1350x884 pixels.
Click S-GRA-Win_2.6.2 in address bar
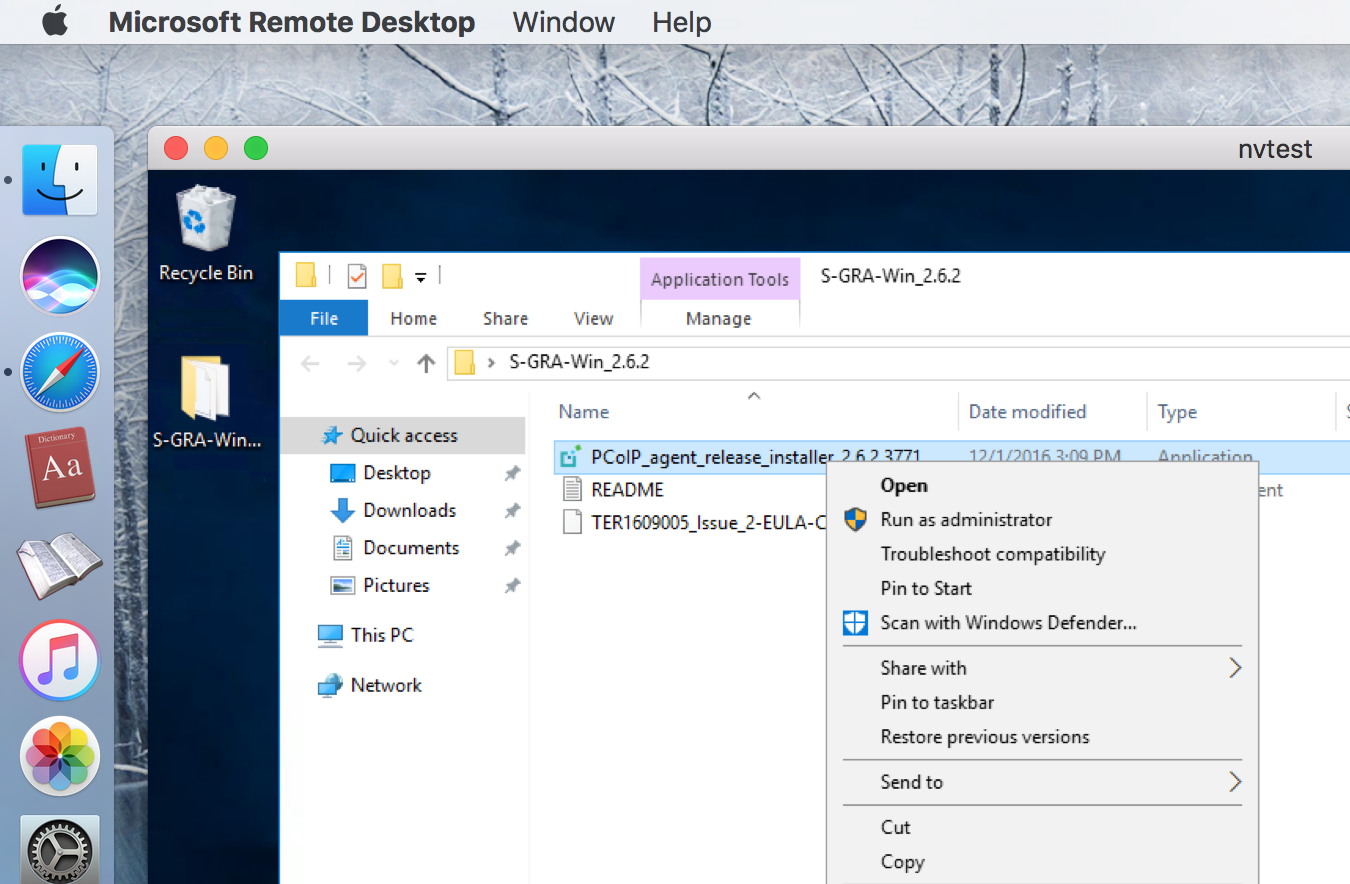click(579, 362)
